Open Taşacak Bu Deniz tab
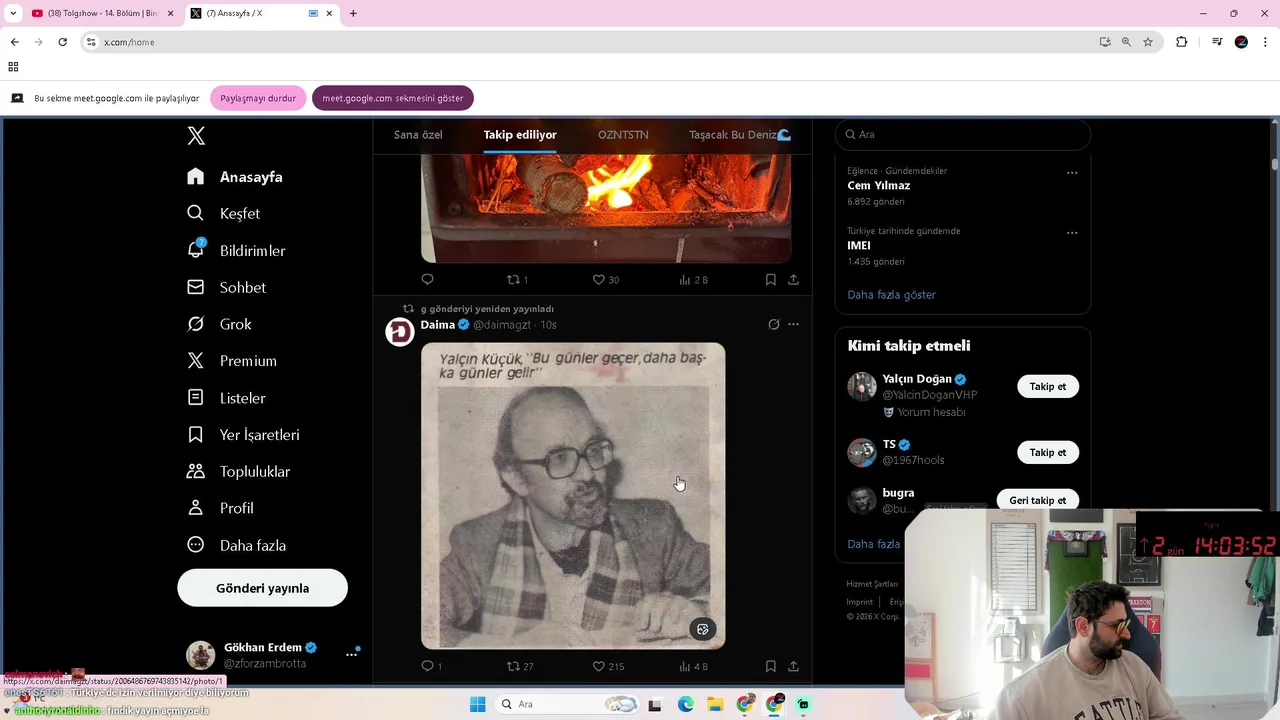1280x720 pixels. point(740,135)
